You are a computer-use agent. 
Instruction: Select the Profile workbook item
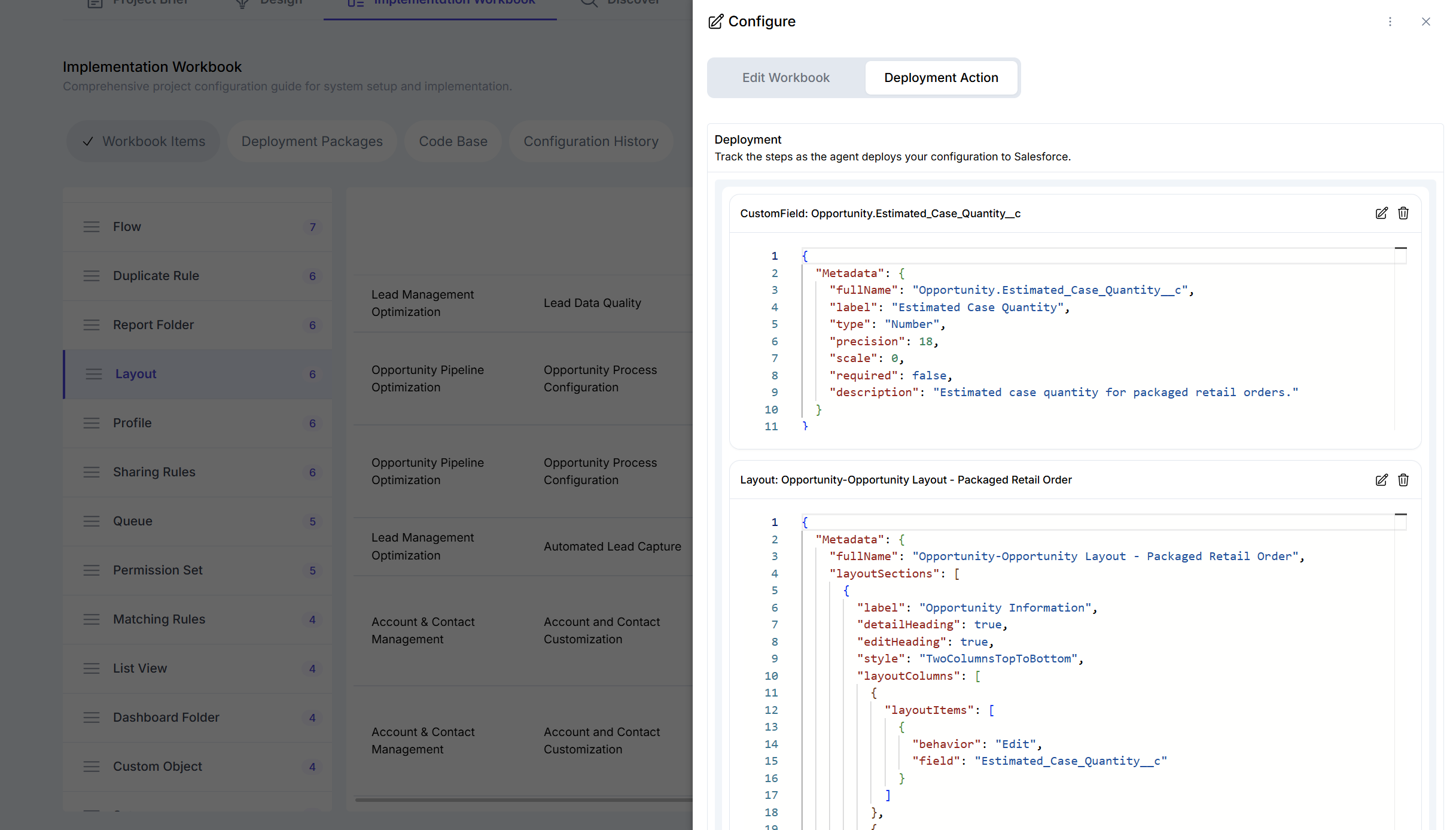[x=197, y=423]
